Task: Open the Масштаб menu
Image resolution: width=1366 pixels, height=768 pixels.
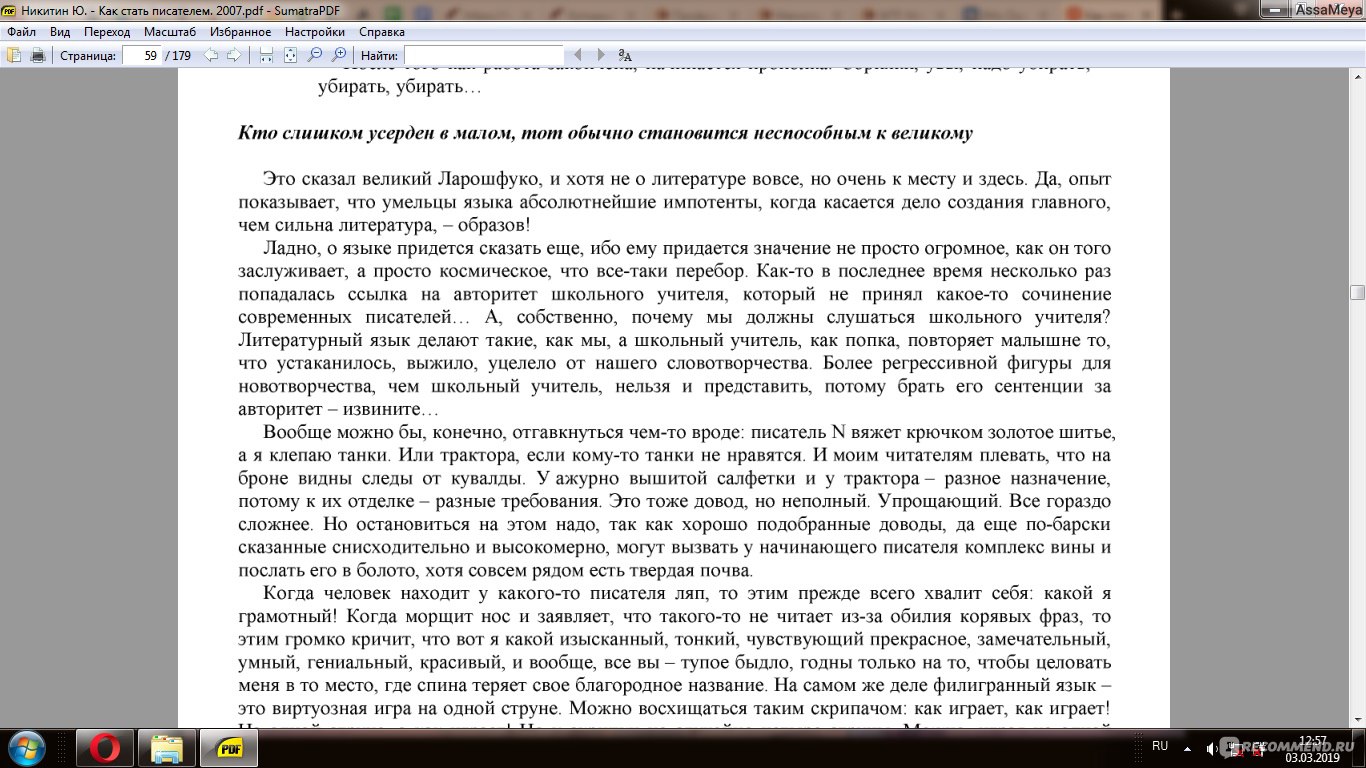Action: click(x=170, y=32)
